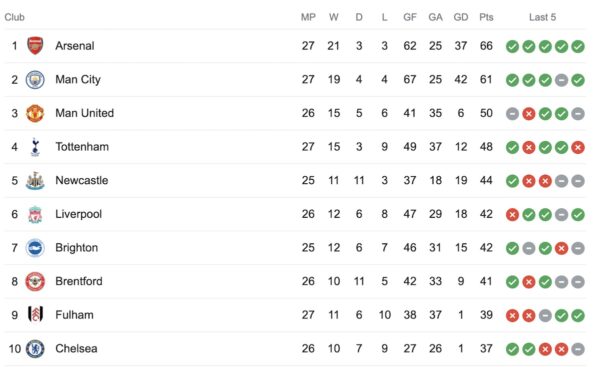
Task: Open the Arsenal team link
Action: 75,46
